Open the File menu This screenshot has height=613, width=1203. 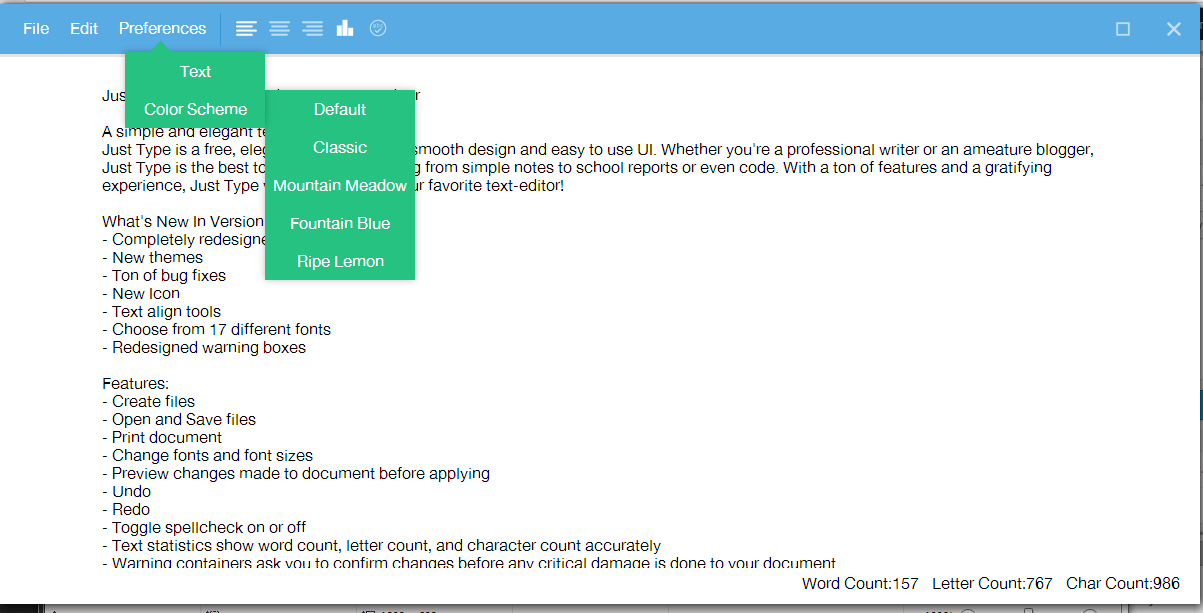(36, 28)
